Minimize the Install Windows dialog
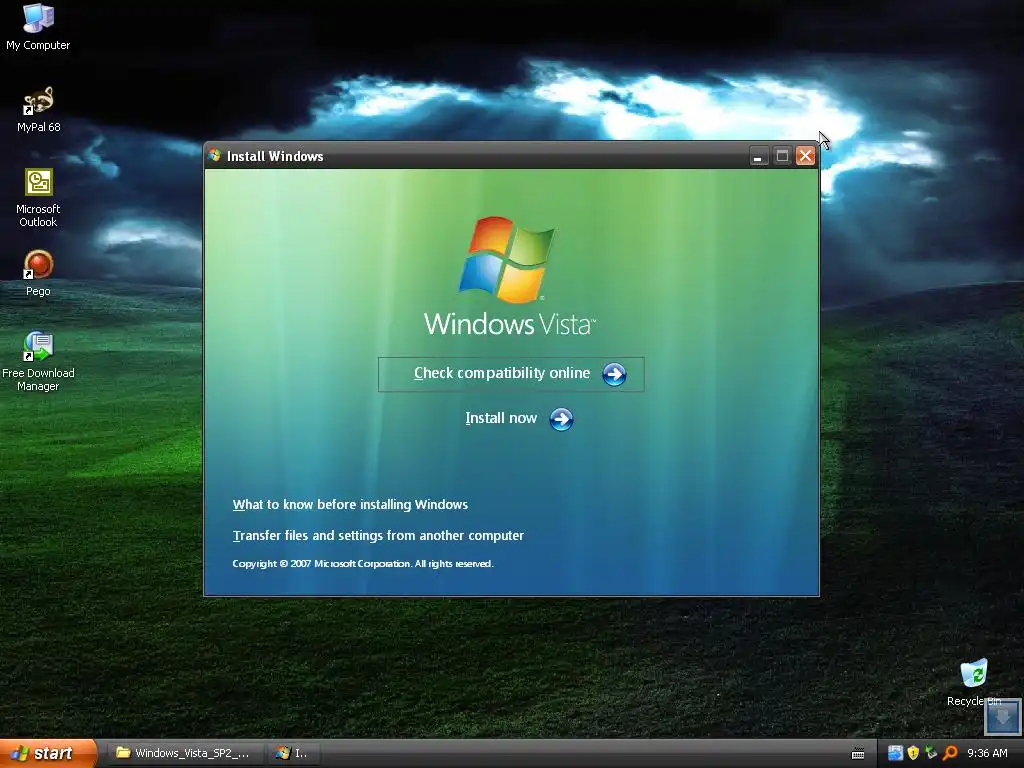 (758, 156)
